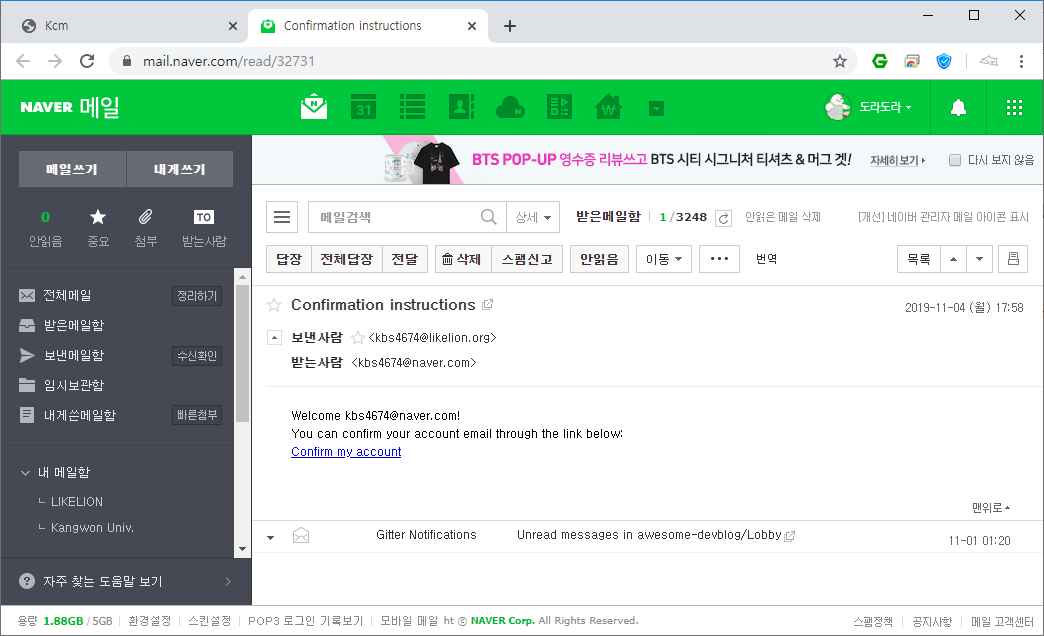Viewport: 1044px width, 636px height.
Task: Star the sender kbs4674@likelion.org
Action: [358, 338]
